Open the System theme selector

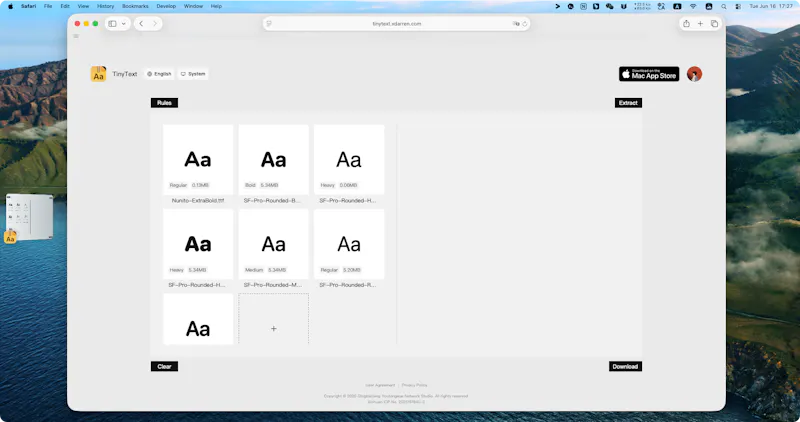(x=193, y=74)
